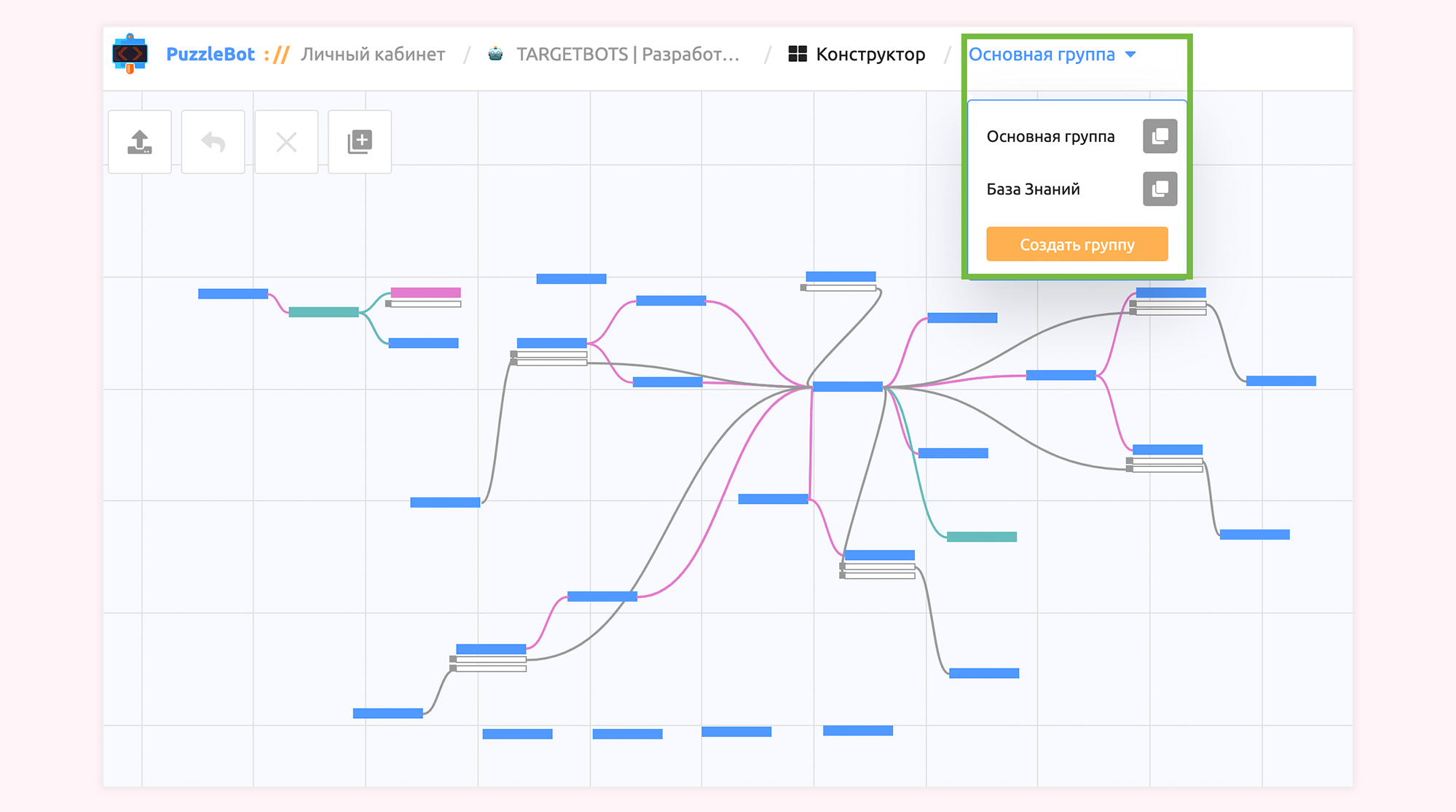Copy the Основная группа group icon
This screenshot has height=812, width=1456.
click(1160, 136)
